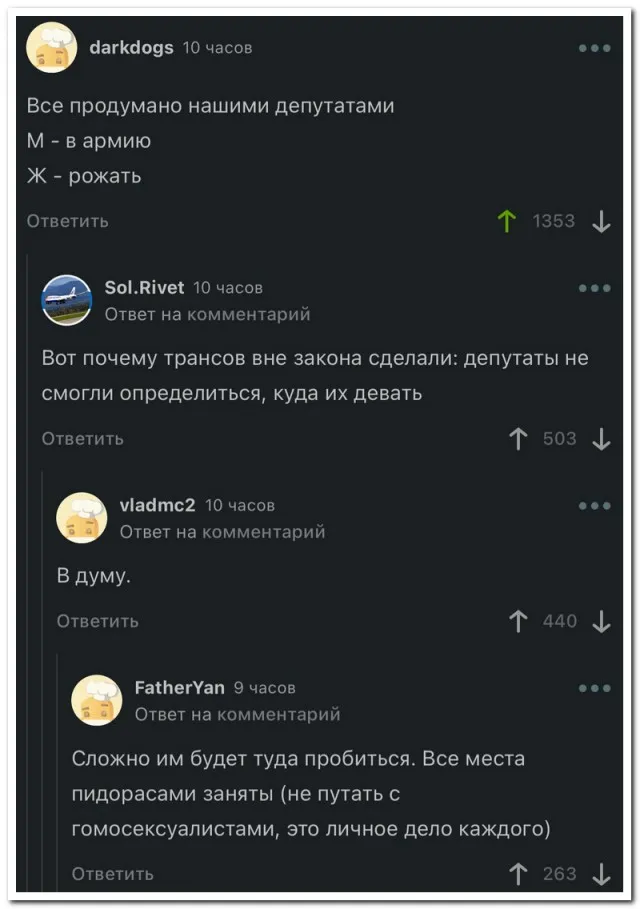Click Ответить under vladmc2's comment
This screenshot has height=909, width=640.
pyautogui.click(x=98, y=622)
